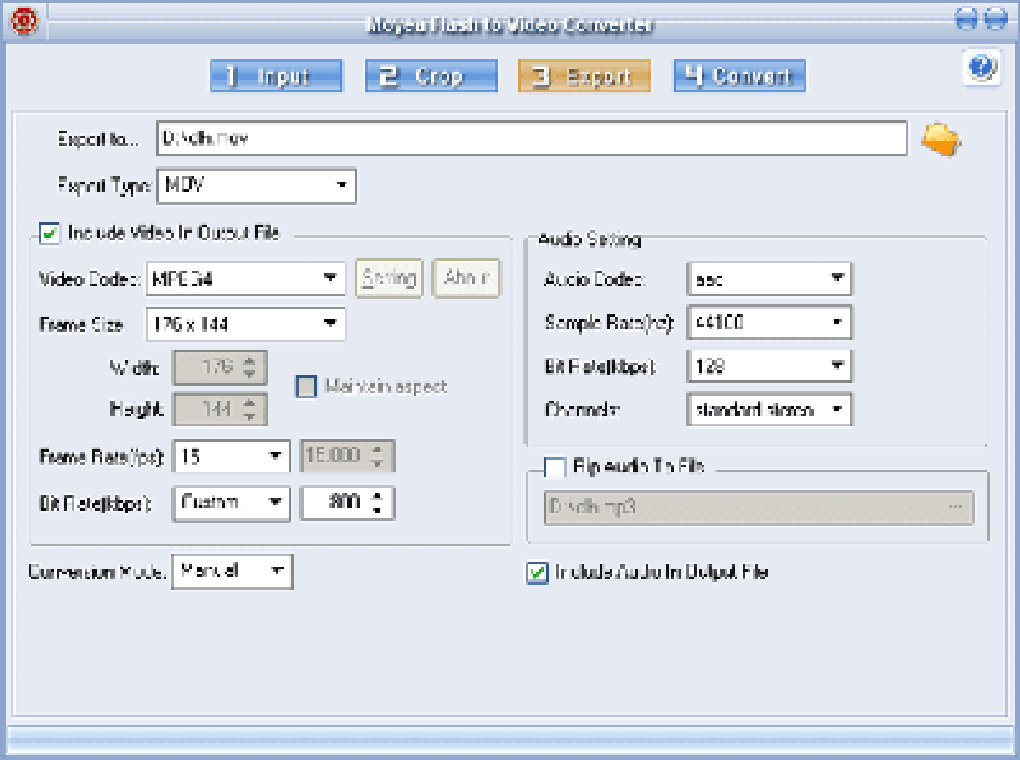The height and width of the screenshot is (760, 1020).
Task: Open help with the question mark icon
Action: click(981, 67)
